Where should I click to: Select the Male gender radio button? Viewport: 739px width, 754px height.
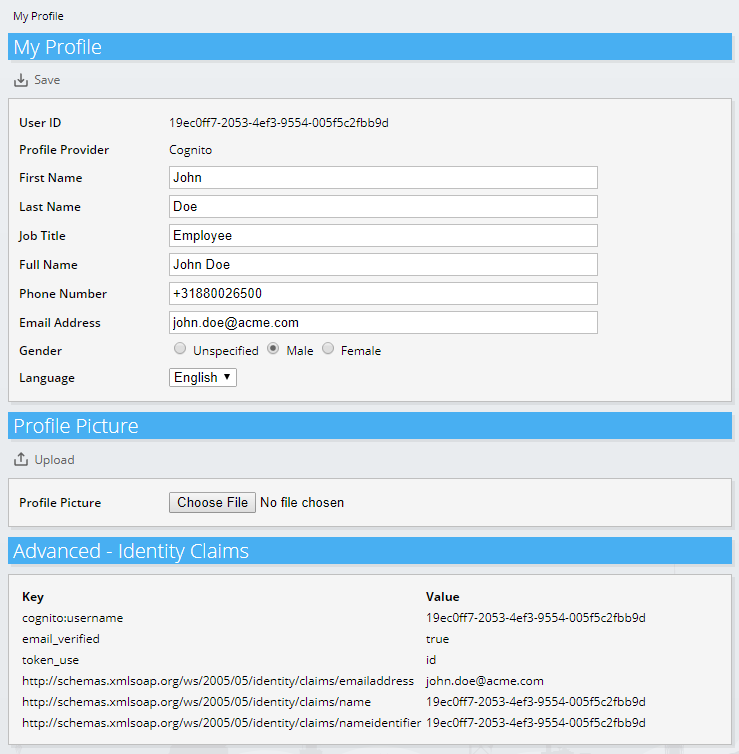click(273, 349)
